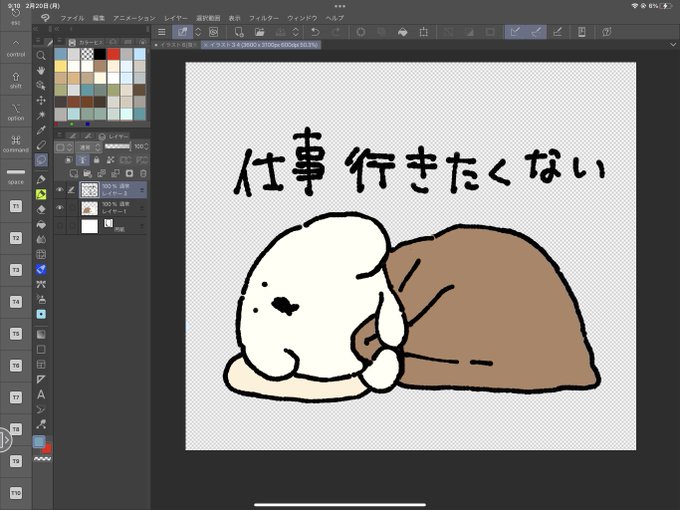
Task: Select the Auto select magic wand tool
Action: 41,115
